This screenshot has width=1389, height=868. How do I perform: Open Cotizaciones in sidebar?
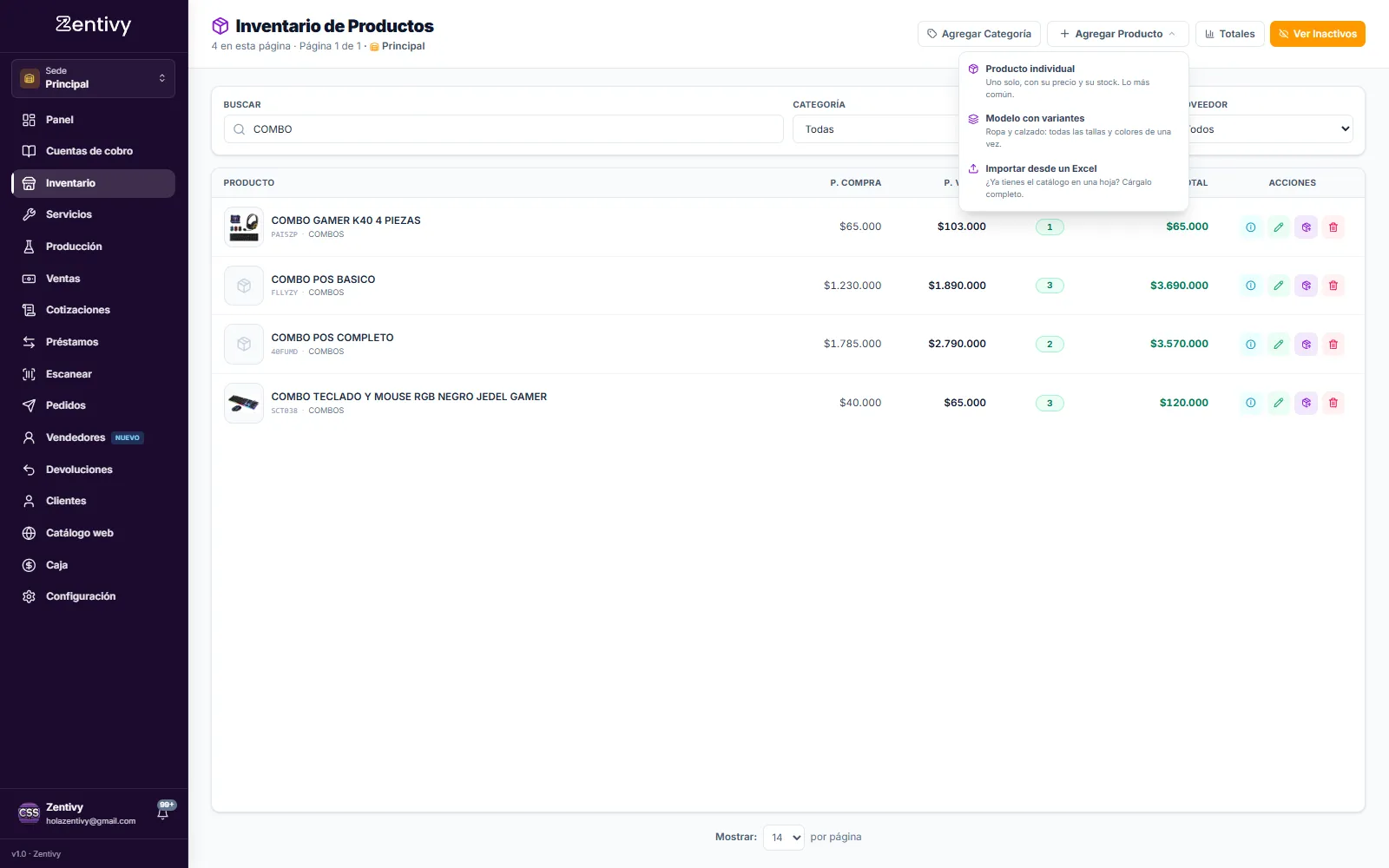(94, 310)
